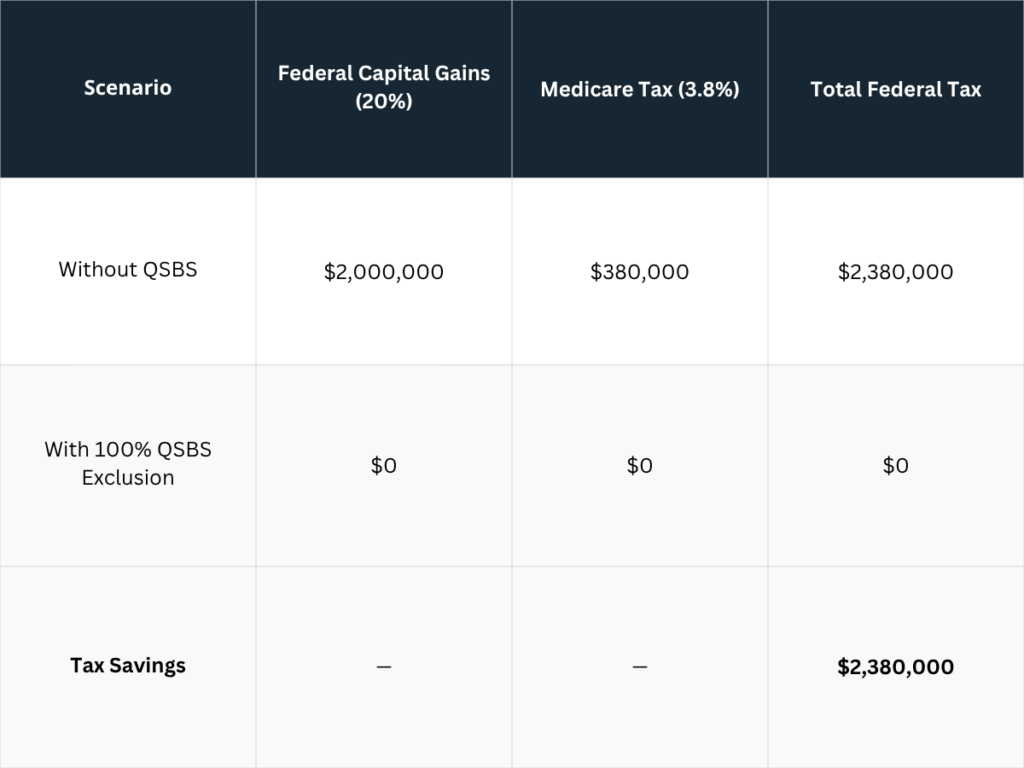Screen dimensions: 1024x768
Task: Click the dash under Medicare Tax column
Action: [640, 667]
